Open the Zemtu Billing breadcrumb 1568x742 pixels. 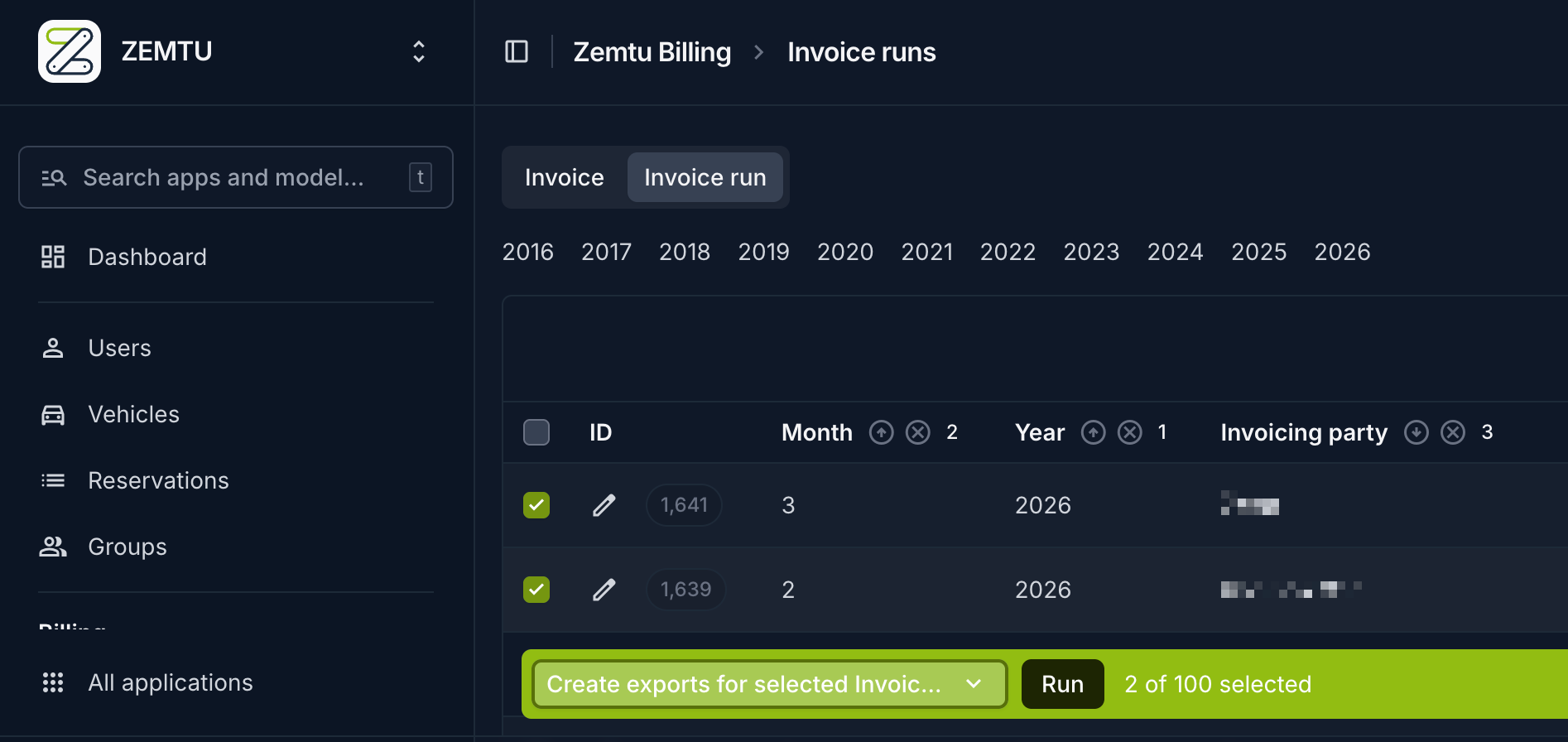(652, 52)
